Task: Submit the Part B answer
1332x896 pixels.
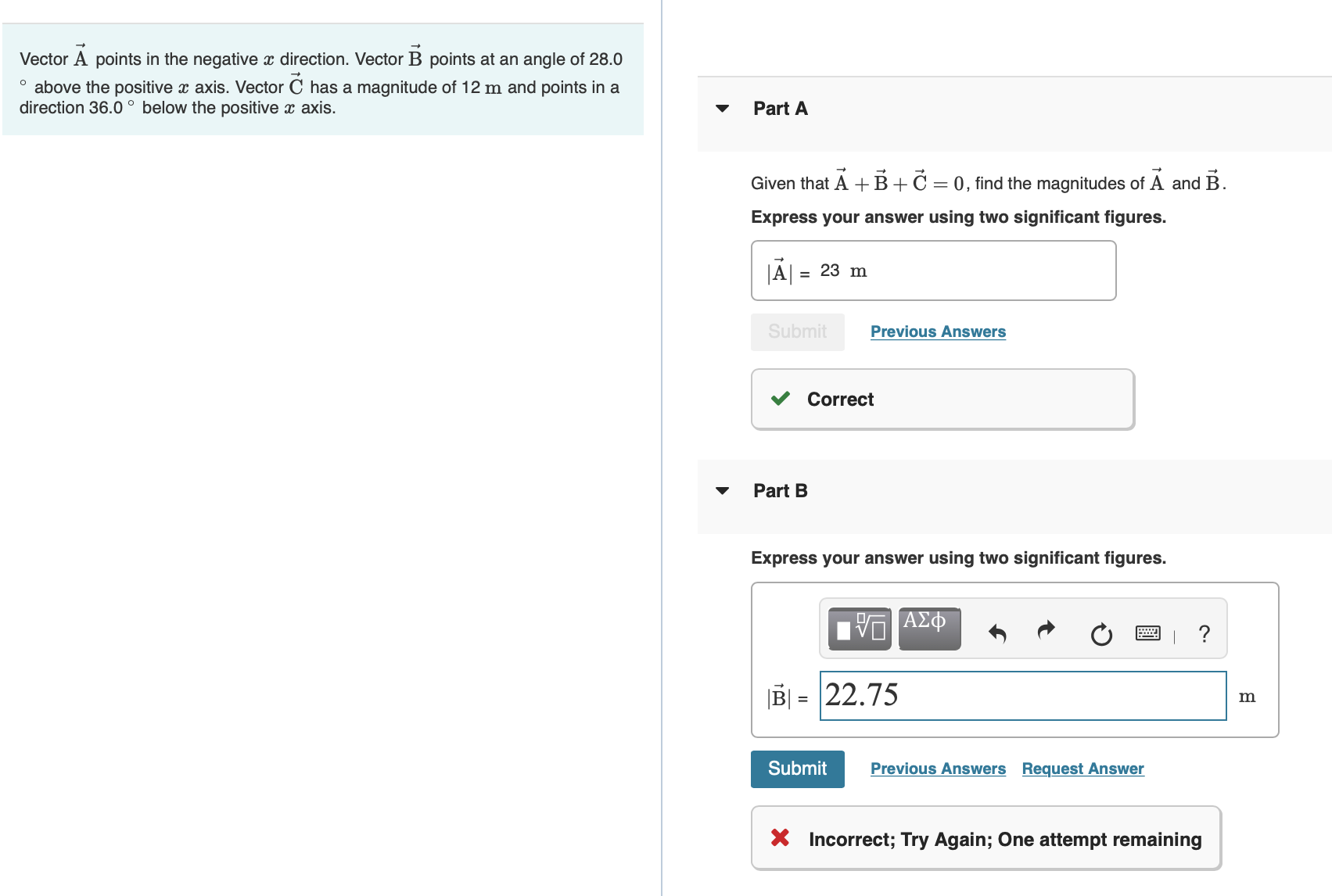Action: [797, 769]
